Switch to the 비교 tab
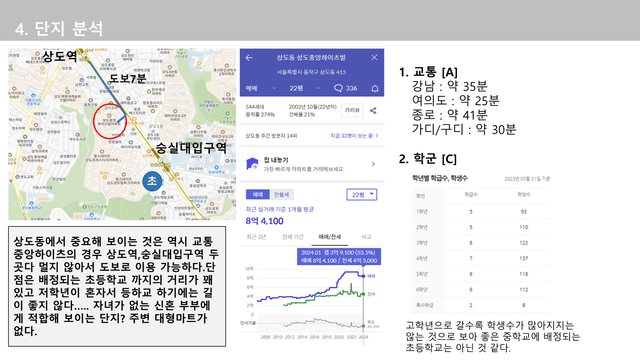Screen dimensions: 640x360 point(366,237)
